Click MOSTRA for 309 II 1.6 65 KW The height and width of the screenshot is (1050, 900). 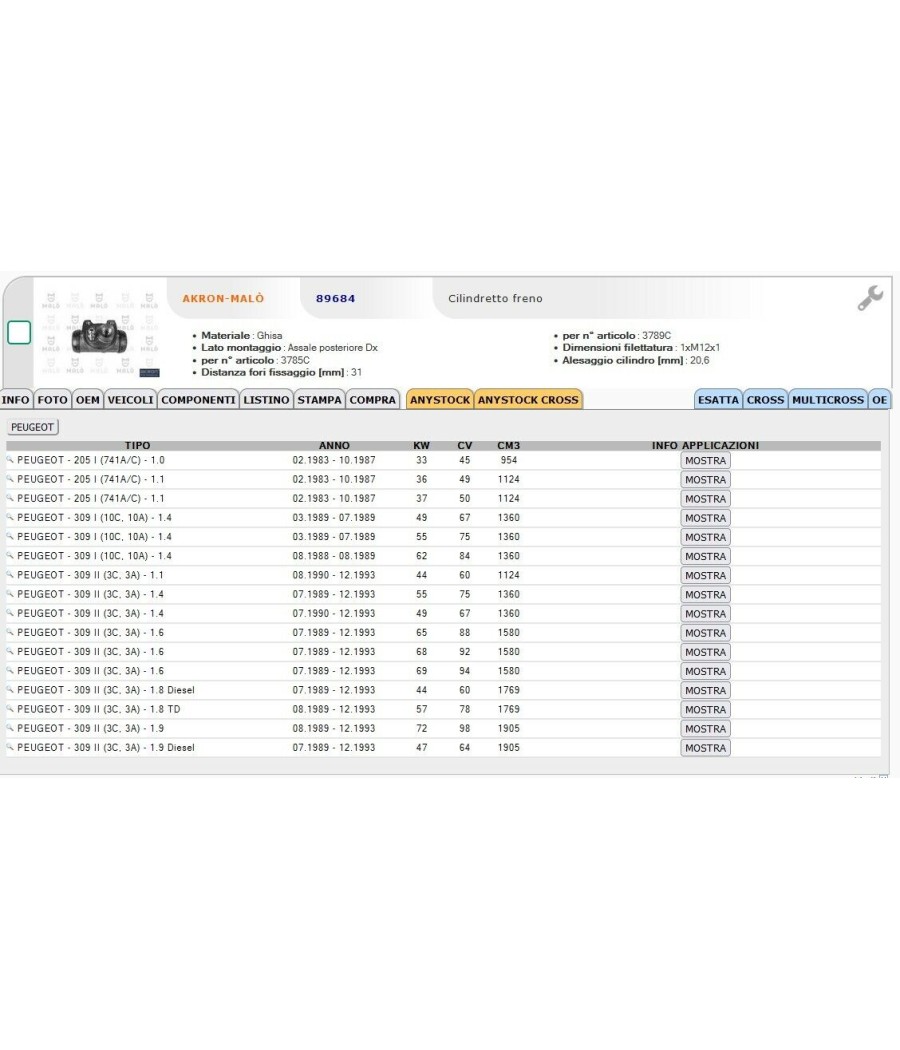pyautogui.click(x=705, y=633)
